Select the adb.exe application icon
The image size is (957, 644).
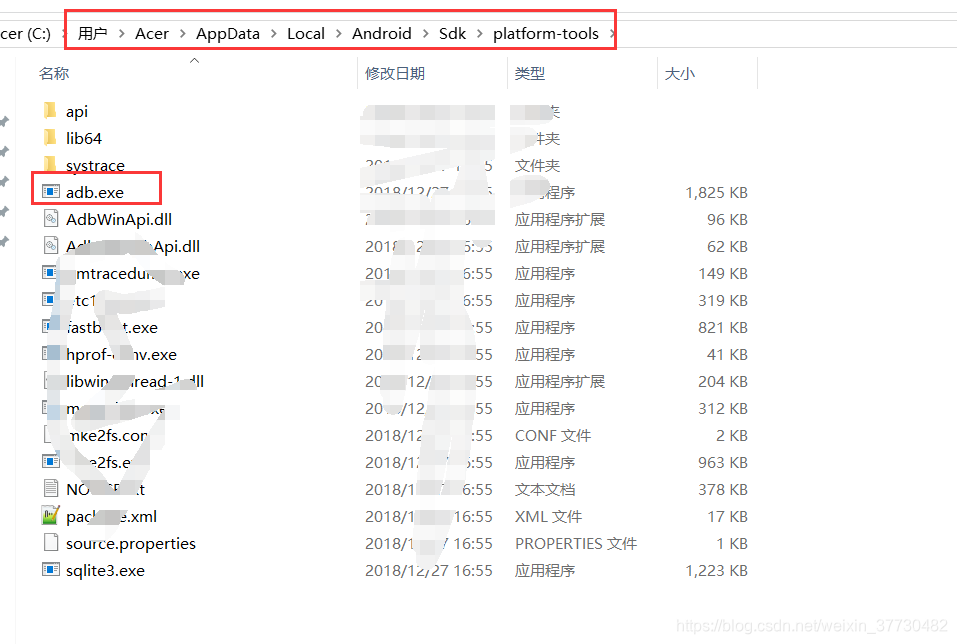[x=51, y=192]
